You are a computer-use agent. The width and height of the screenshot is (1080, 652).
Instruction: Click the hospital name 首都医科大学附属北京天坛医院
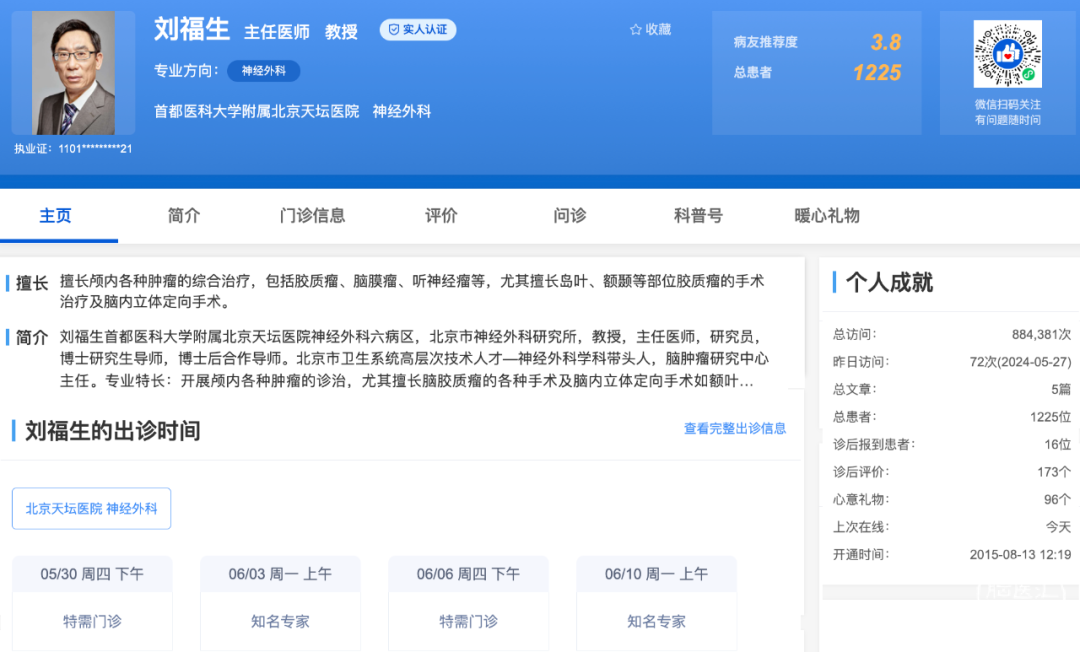click(x=256, y=111)
